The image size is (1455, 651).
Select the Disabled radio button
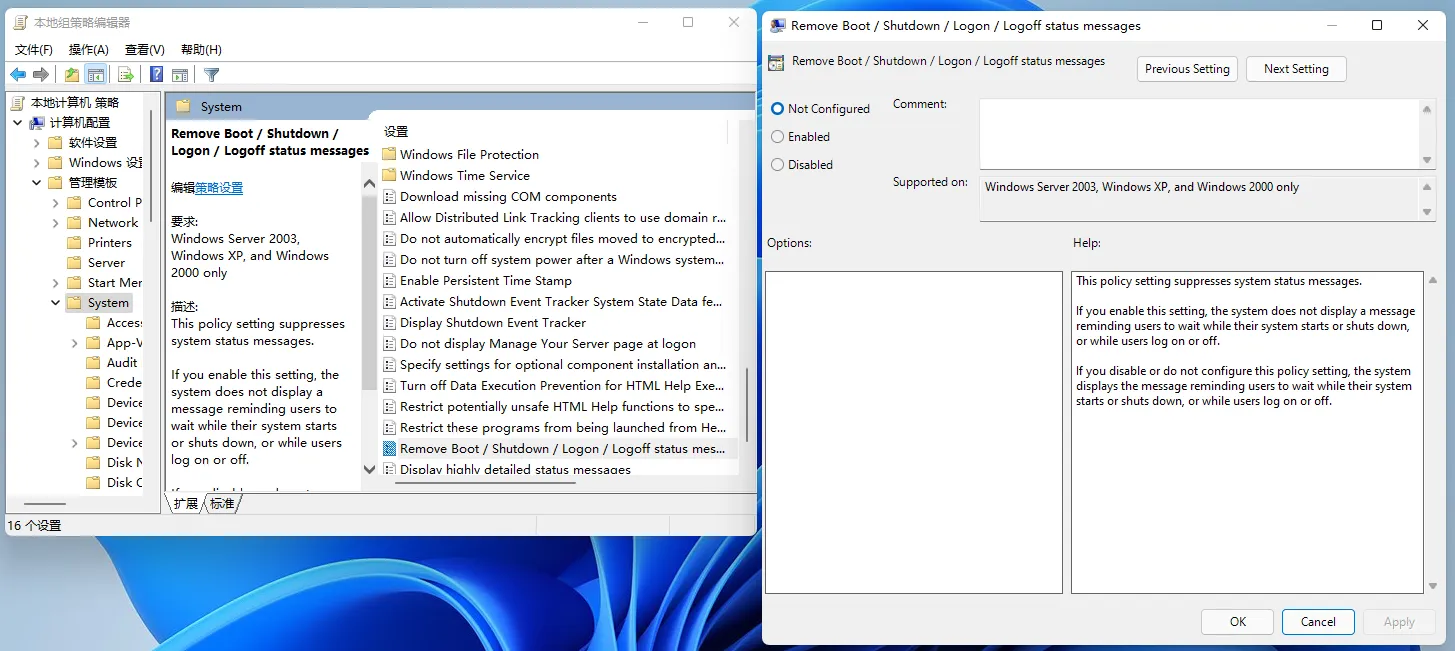pyautogui.click(x=778, y=165)
